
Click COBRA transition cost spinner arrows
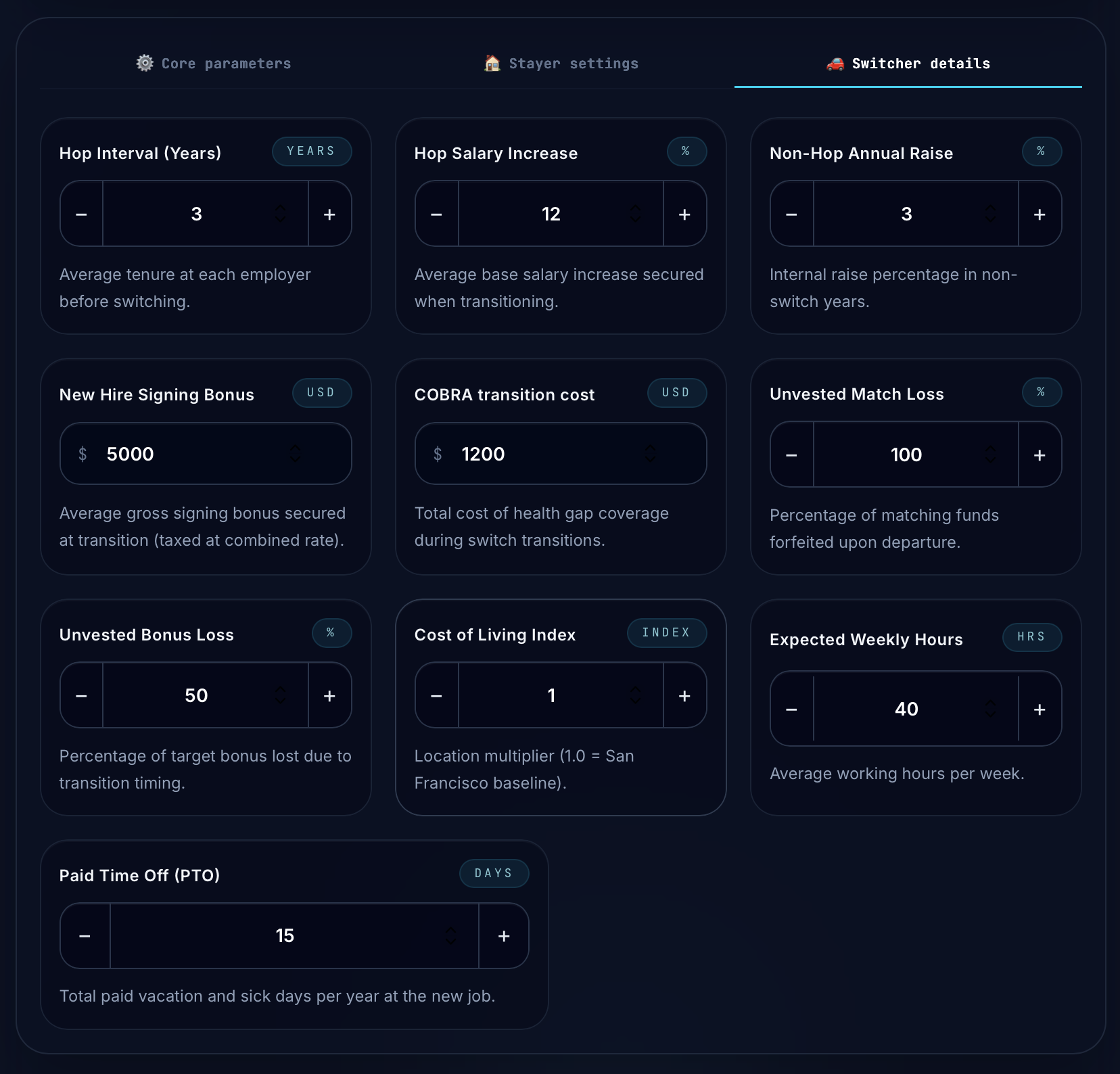click(650, 454)
